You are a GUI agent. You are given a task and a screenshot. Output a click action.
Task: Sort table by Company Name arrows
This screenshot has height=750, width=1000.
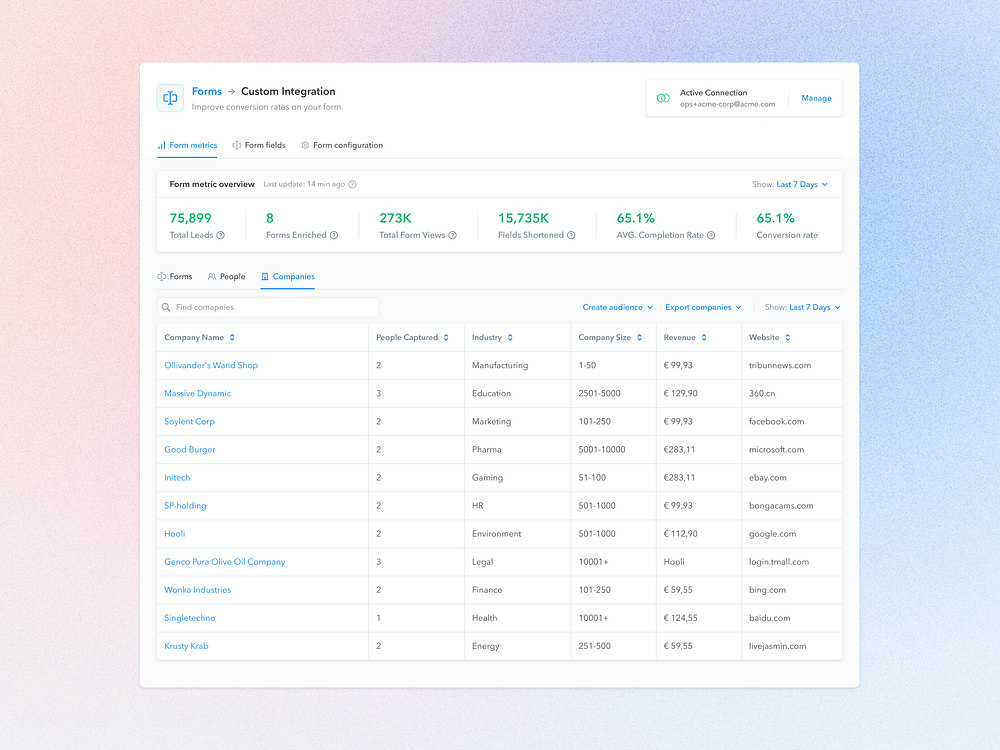[x=232, y=337]
